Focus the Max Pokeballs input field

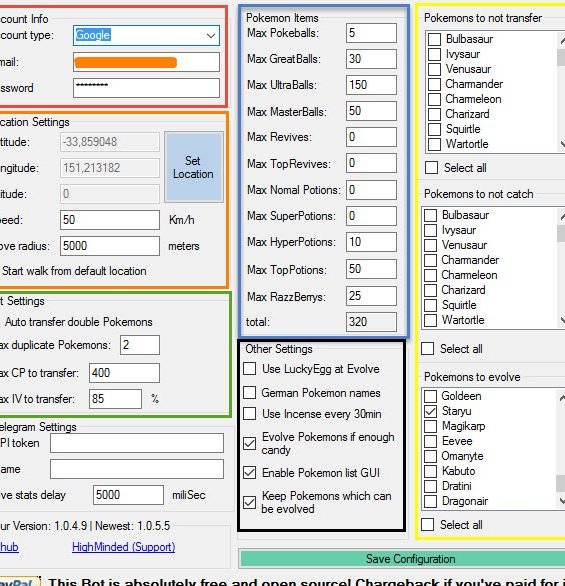[371, 33]
